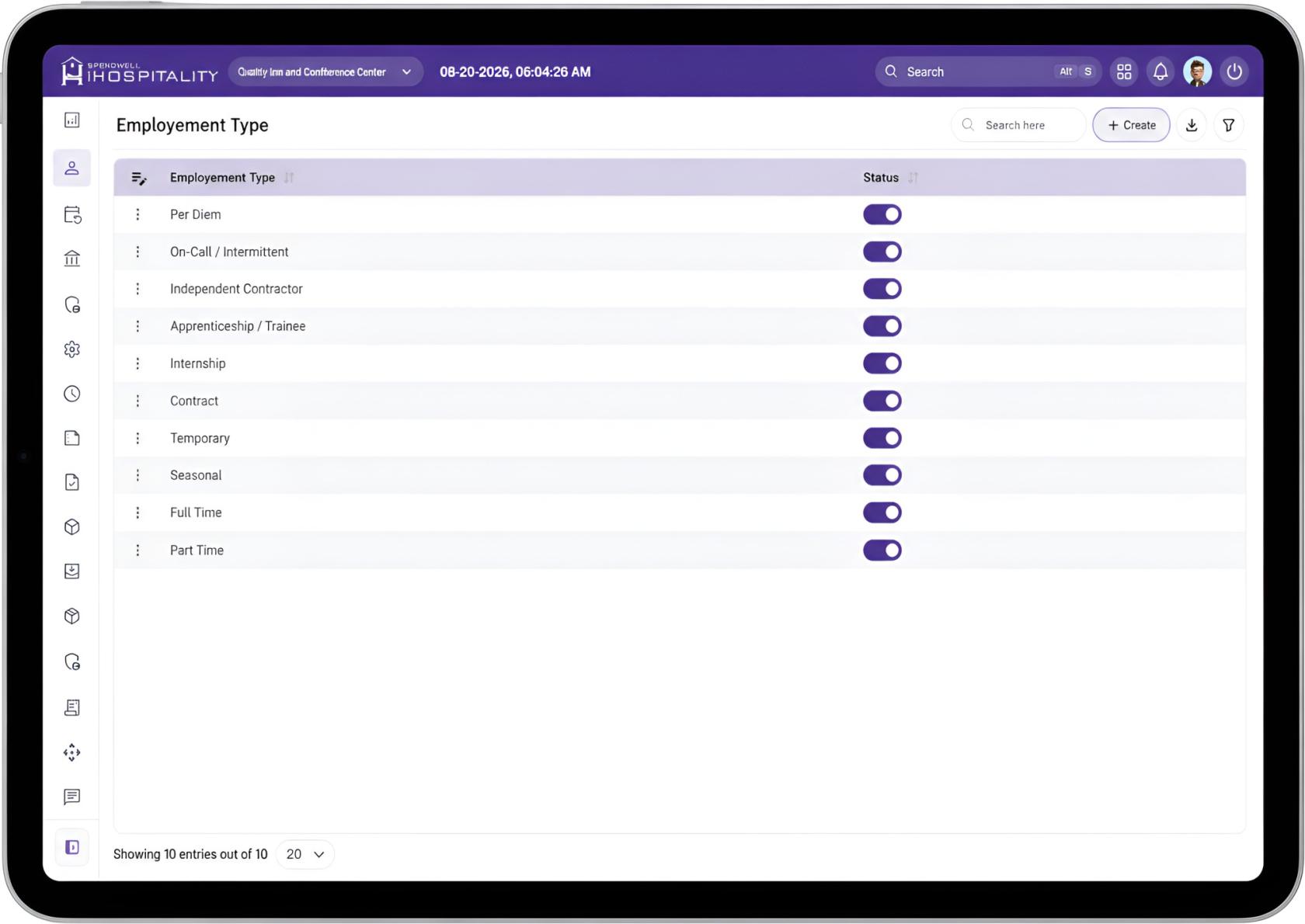Open the receipt icon in sidebar

pyautogui.click(x=72, y=707)
